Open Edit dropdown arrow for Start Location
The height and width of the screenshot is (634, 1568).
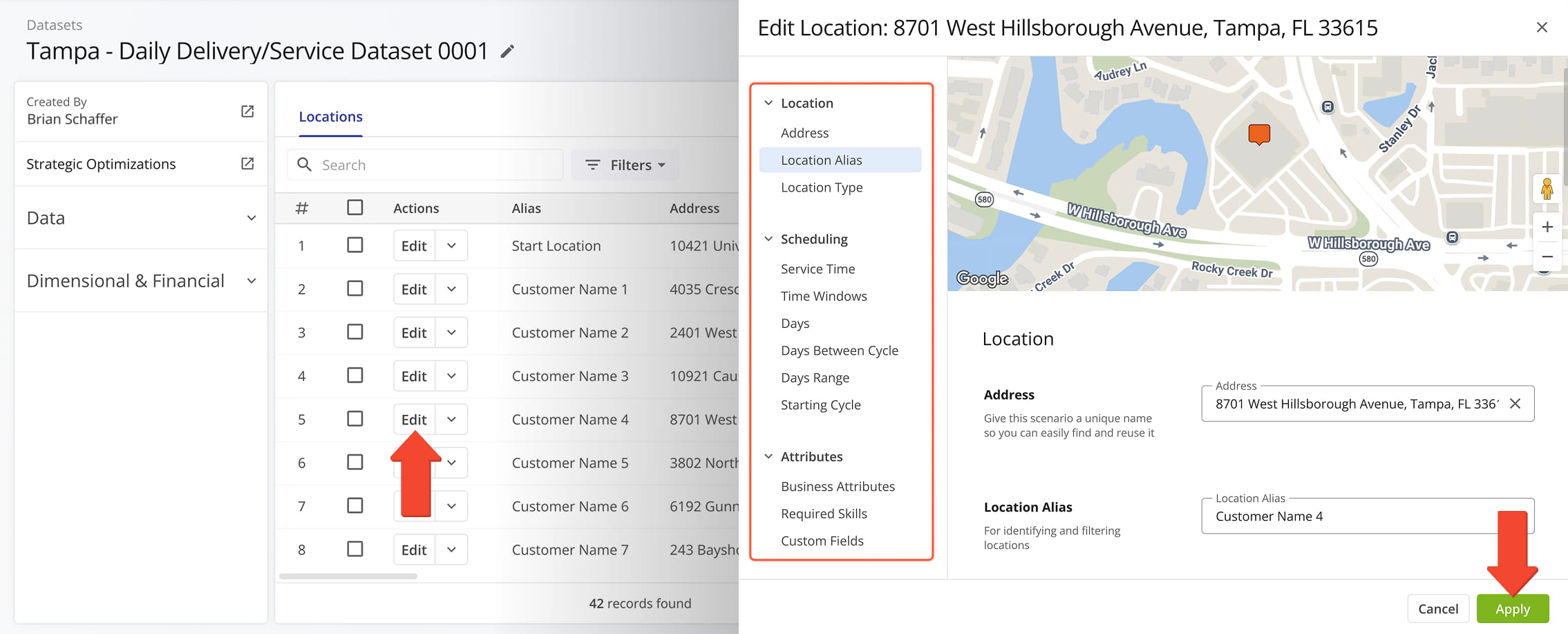(451, 245)
